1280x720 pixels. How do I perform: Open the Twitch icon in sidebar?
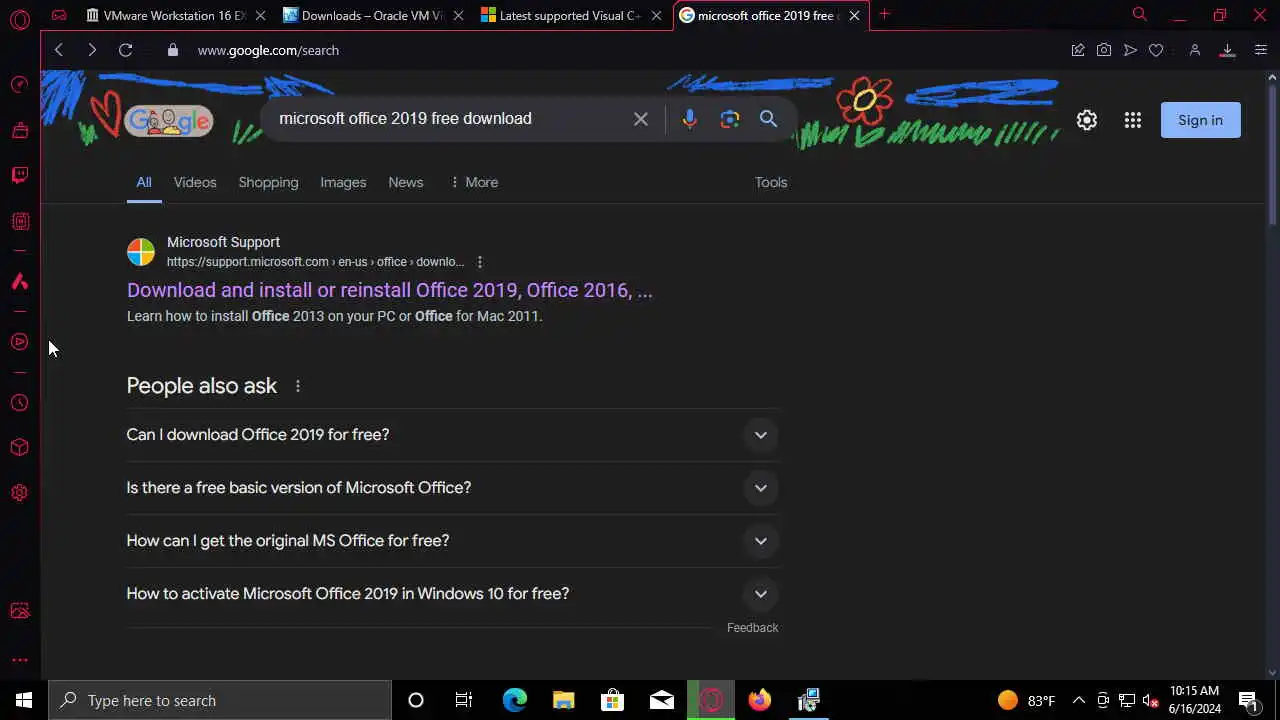(x=19, y=176)
